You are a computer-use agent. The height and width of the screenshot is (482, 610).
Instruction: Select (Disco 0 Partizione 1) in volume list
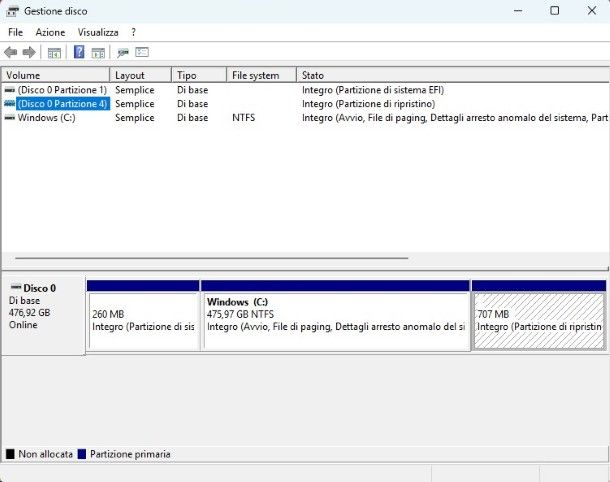(x=61, y=90)
